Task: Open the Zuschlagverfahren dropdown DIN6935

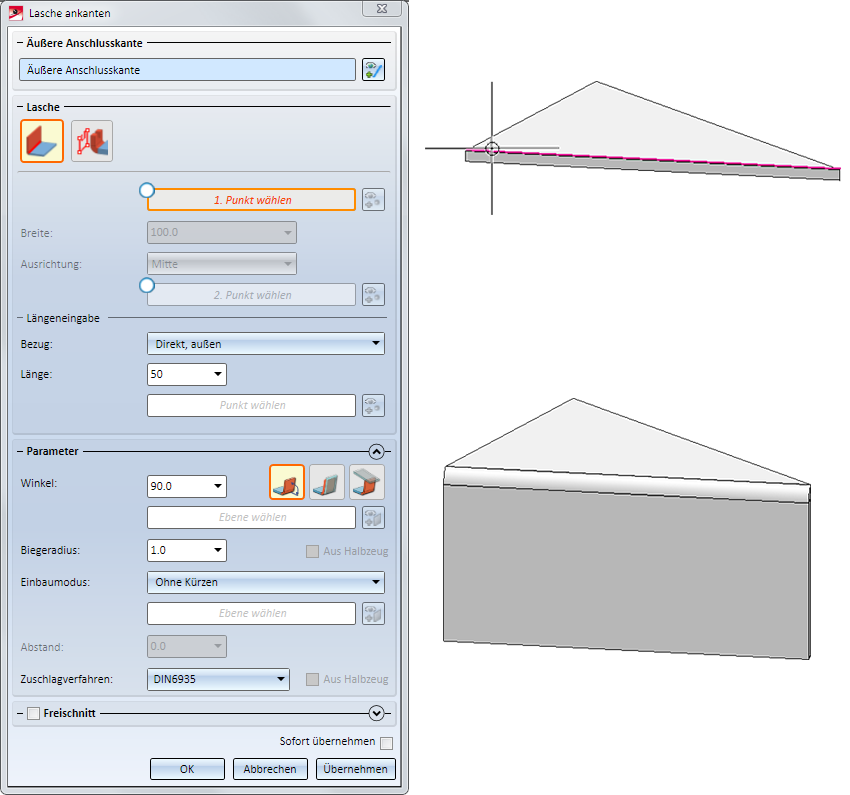Action: (218, 680)
